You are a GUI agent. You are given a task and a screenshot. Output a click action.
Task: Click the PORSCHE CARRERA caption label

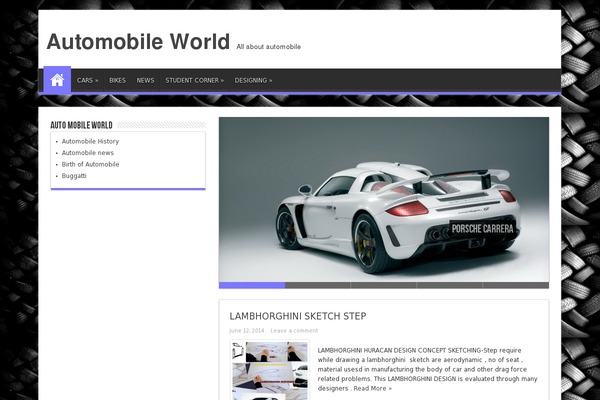[482, 229]
